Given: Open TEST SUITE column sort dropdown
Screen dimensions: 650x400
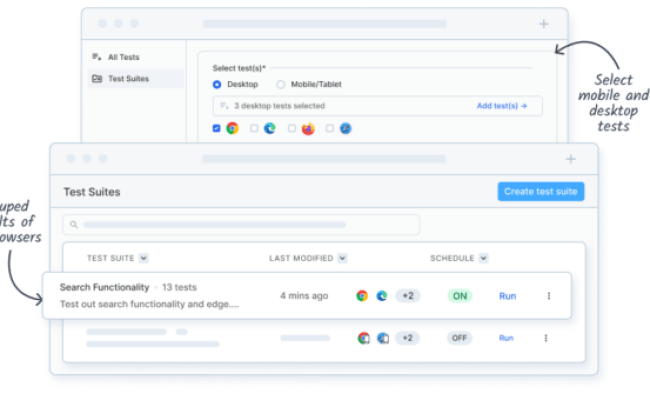Looking at the screenshot, I should (x=143, y=258).
